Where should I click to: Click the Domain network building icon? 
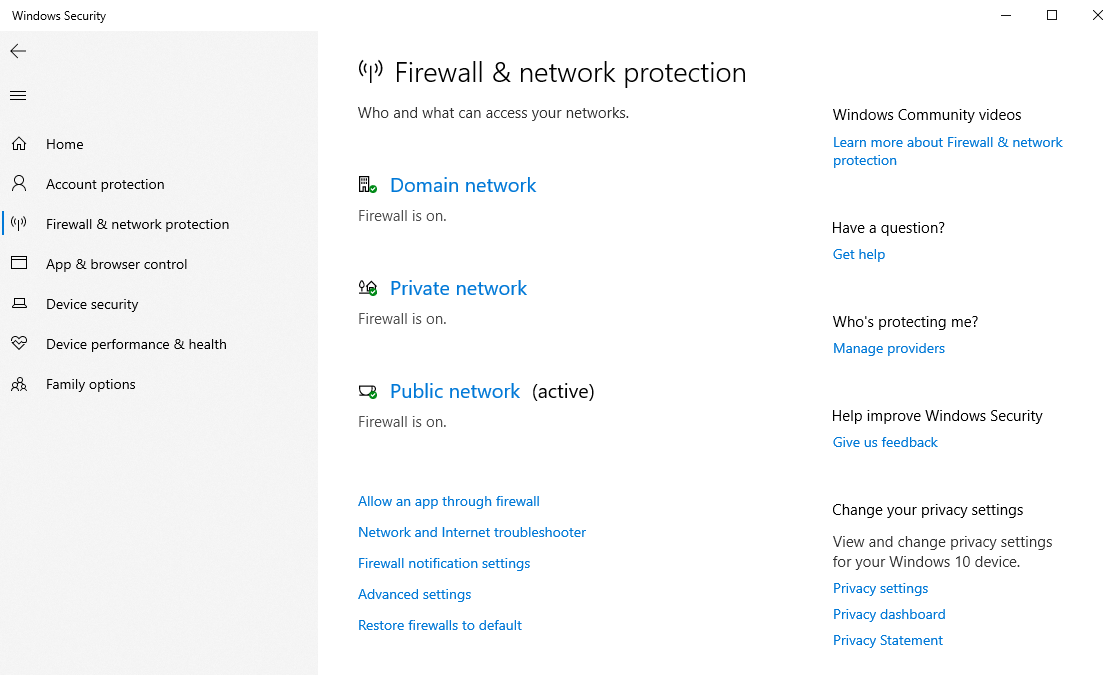coord(367,185)
